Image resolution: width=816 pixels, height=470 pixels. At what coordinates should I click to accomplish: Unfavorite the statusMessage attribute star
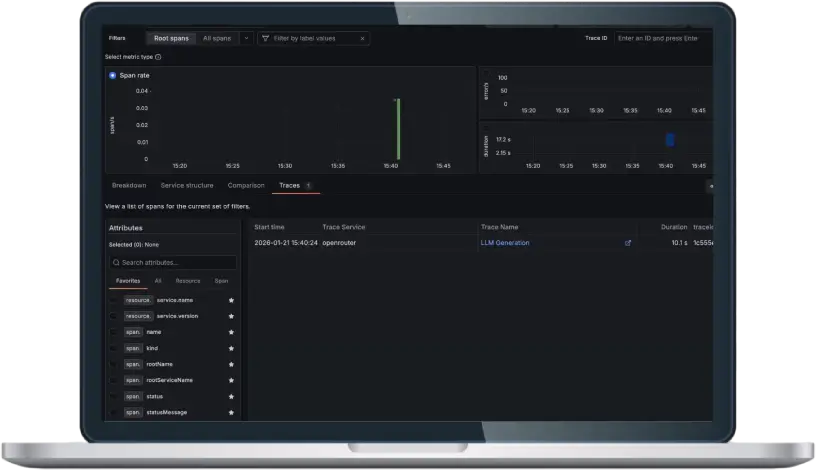coord(231,413)
